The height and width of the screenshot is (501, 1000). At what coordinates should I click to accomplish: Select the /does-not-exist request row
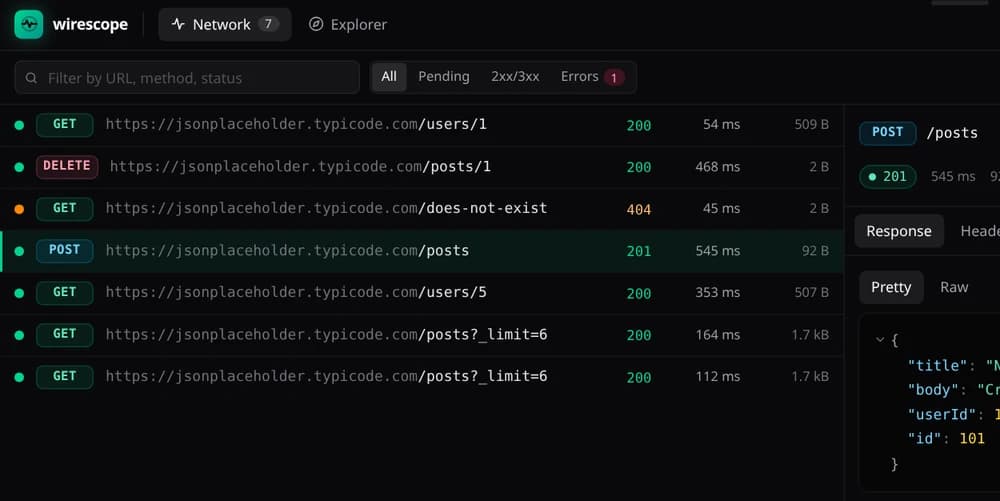(x=422, y=209)
